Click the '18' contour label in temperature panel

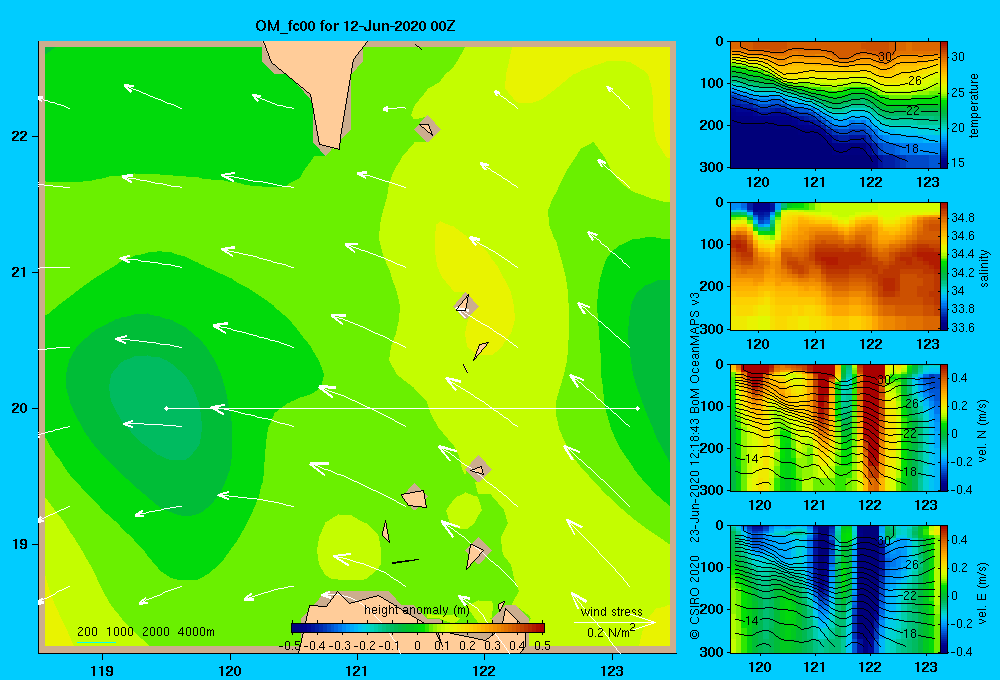(x=912, y=149)
